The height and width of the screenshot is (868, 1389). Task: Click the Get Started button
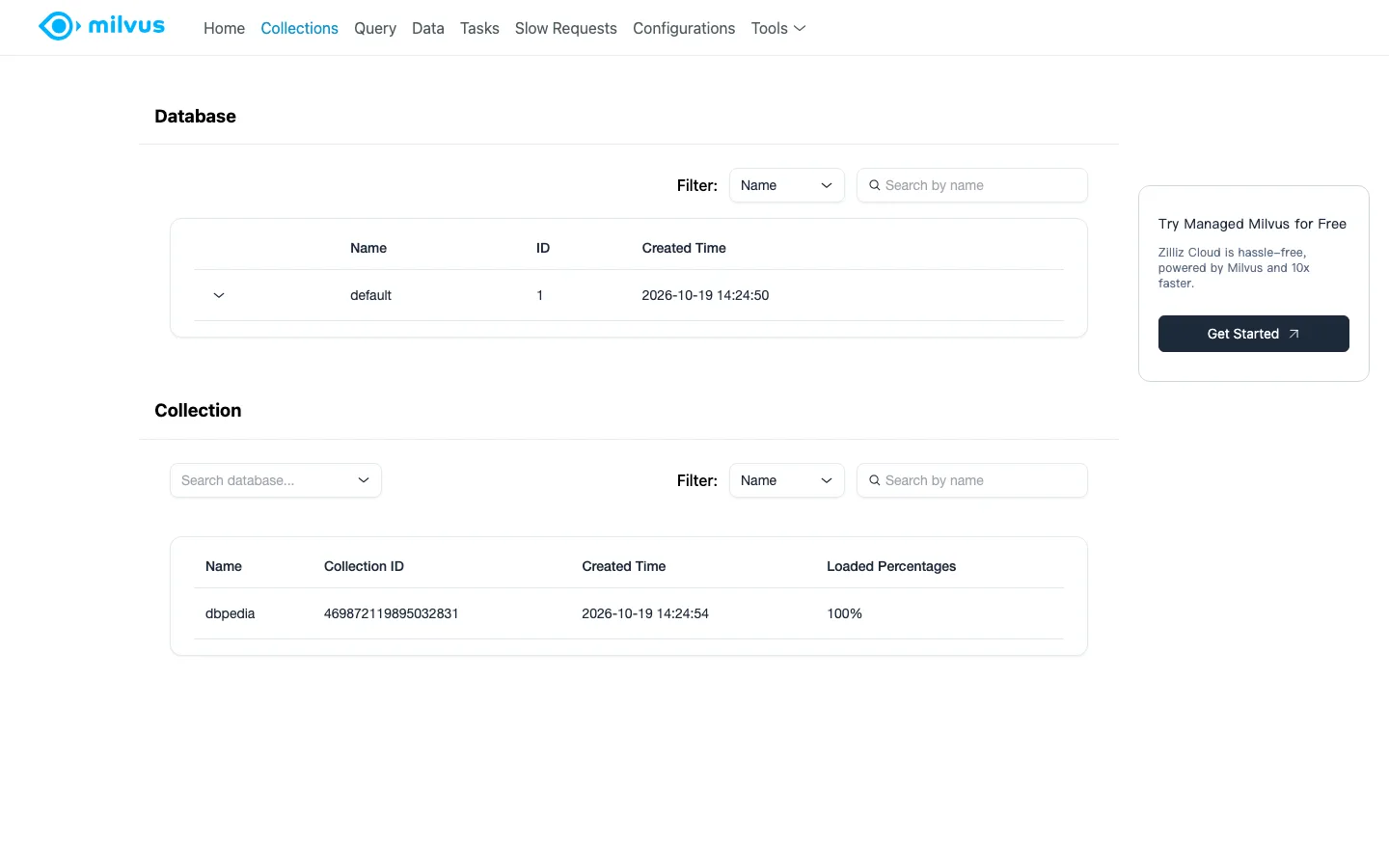[x=1254, y=334]
